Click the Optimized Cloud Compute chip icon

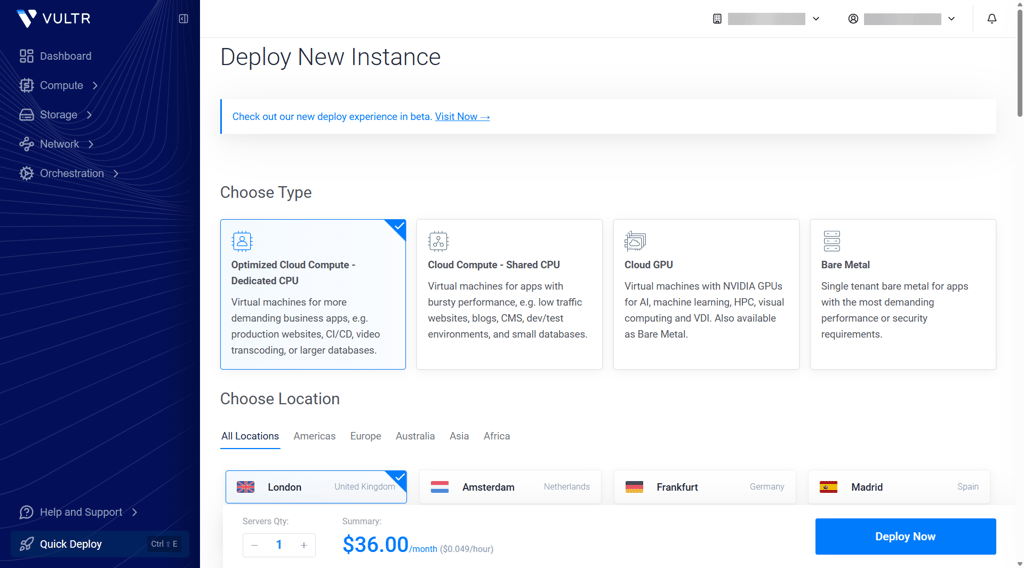tap(242, 241)
